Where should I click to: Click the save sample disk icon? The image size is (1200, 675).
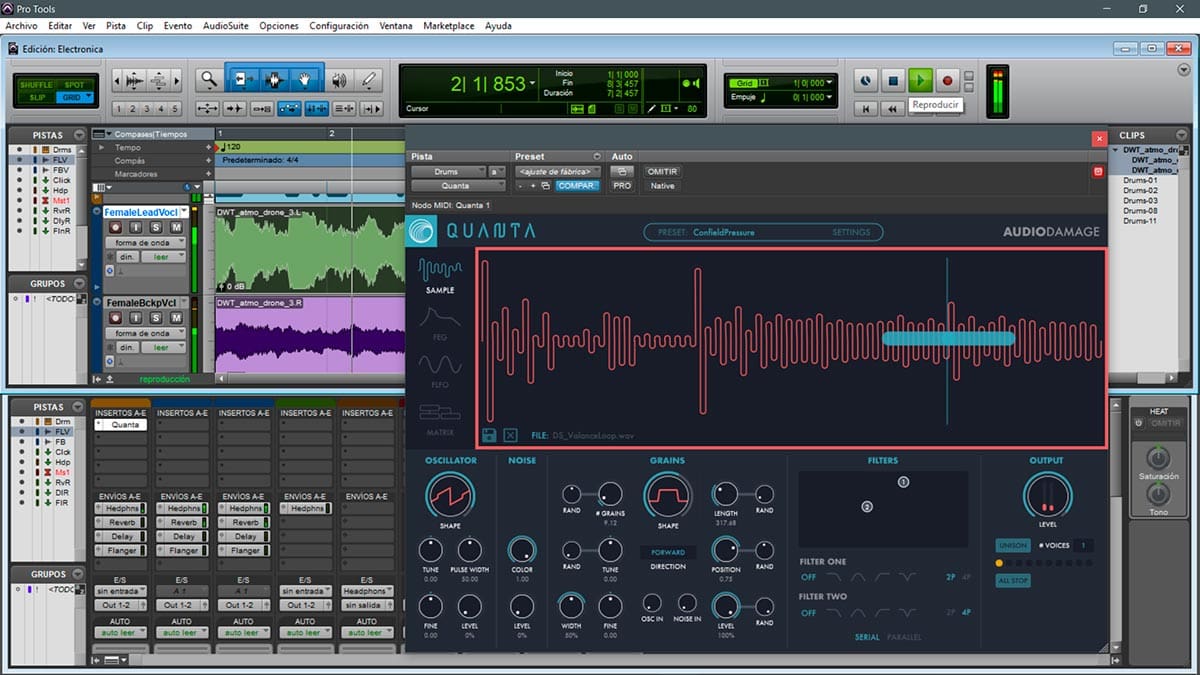tap(490, 435)
